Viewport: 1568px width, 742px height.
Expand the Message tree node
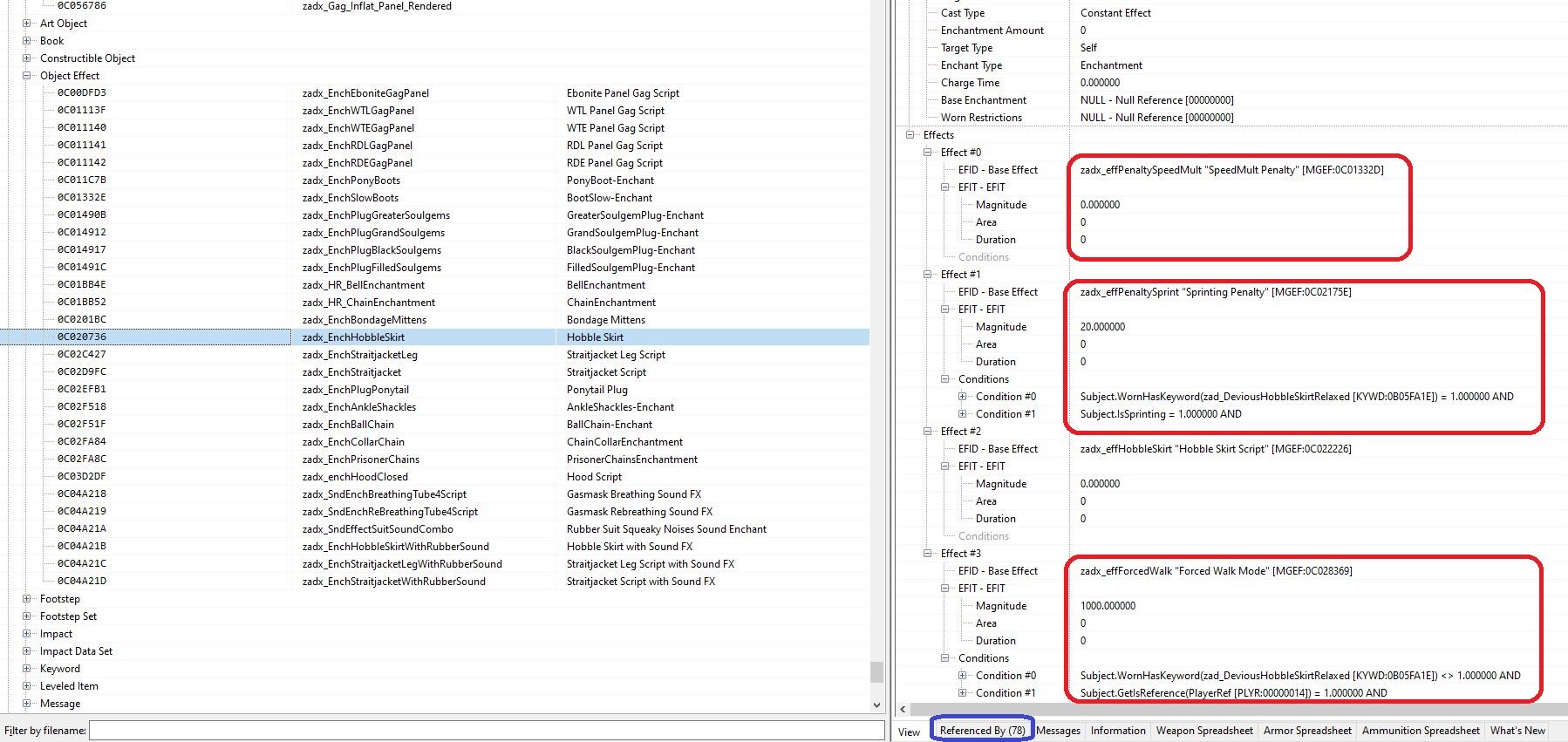[x=27, y=704]
